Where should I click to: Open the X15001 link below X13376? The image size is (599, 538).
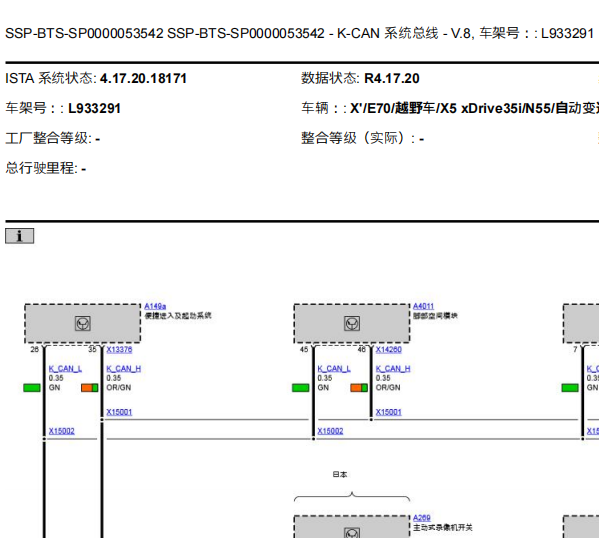click(x=119, y=412)
